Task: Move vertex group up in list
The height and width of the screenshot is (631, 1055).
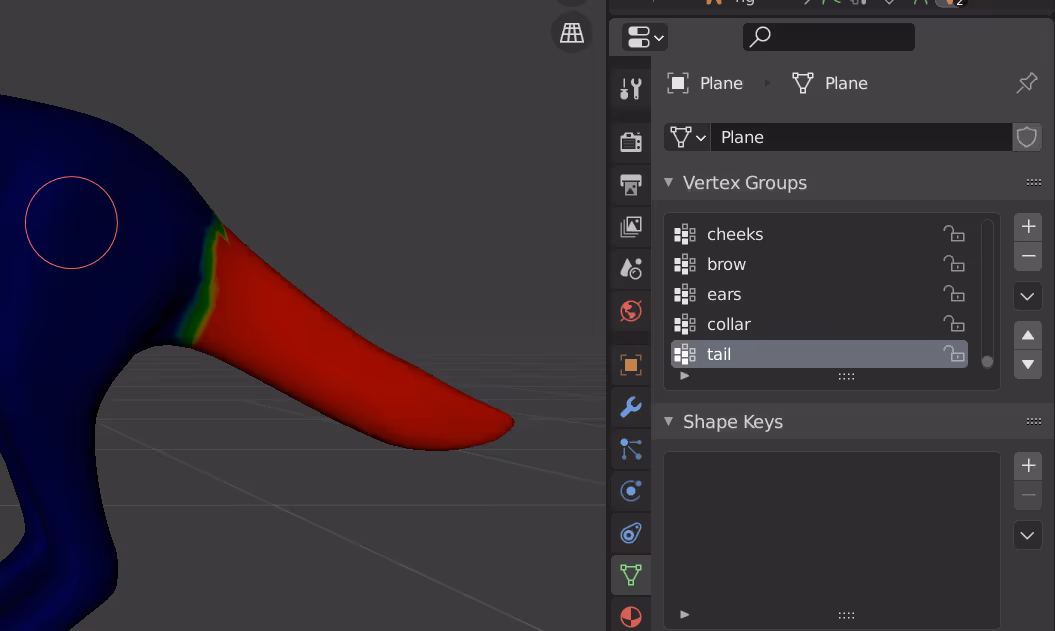Action: pyautogui.click(x=1028, y=335)
